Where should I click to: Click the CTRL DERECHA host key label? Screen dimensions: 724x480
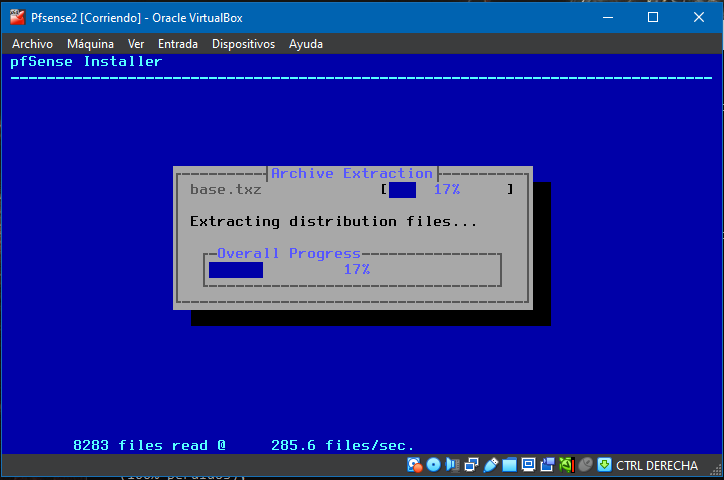pos(657,465)
